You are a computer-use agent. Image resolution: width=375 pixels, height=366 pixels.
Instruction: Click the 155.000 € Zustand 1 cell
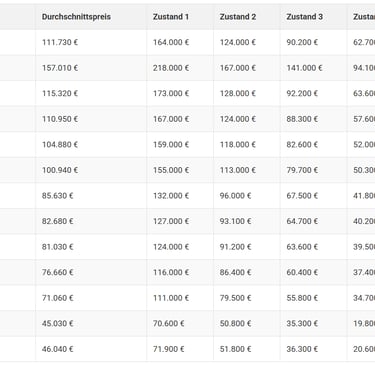click(x=171, y=170)
